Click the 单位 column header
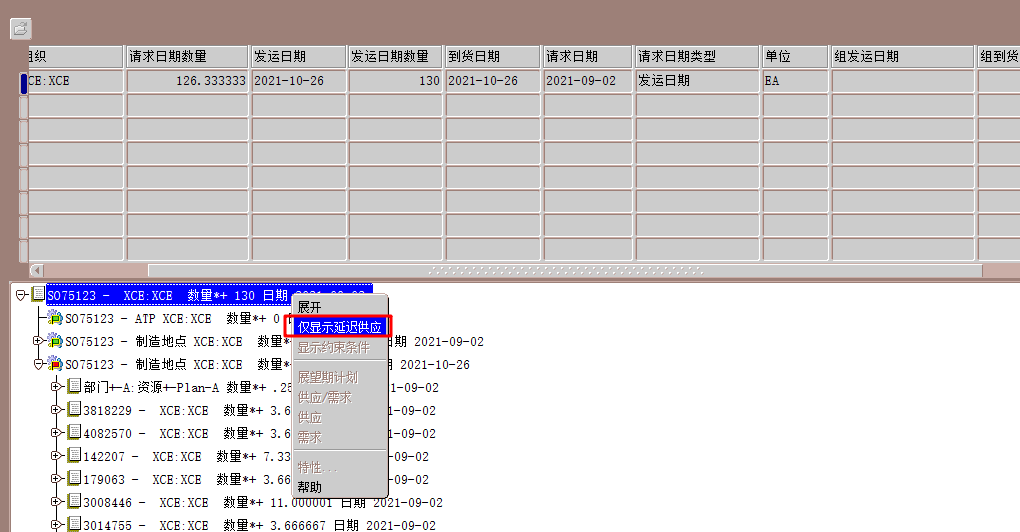Screen dimensions: 1020x532 coord(796,57)
